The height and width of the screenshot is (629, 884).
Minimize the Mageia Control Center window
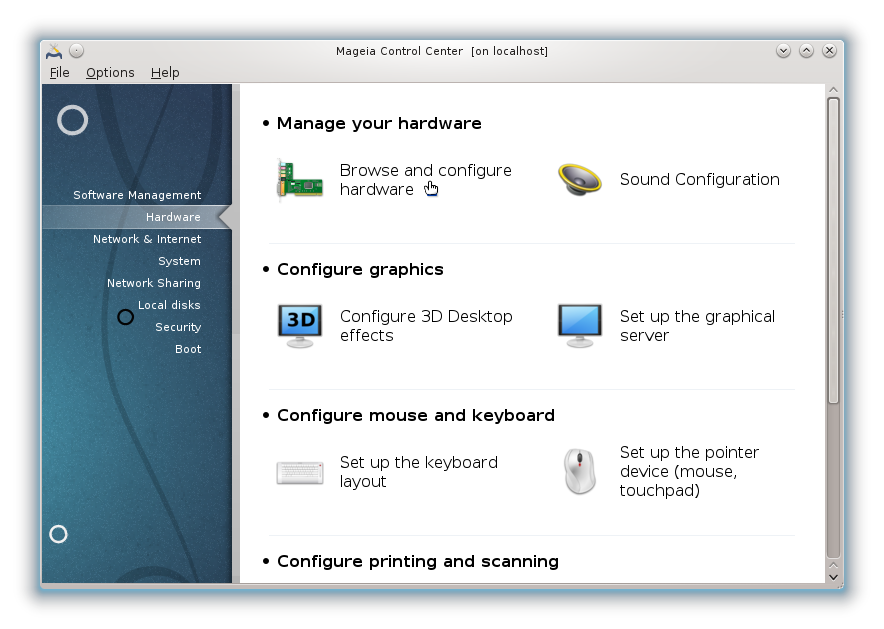pyautogui.click(x=783, y=51)
